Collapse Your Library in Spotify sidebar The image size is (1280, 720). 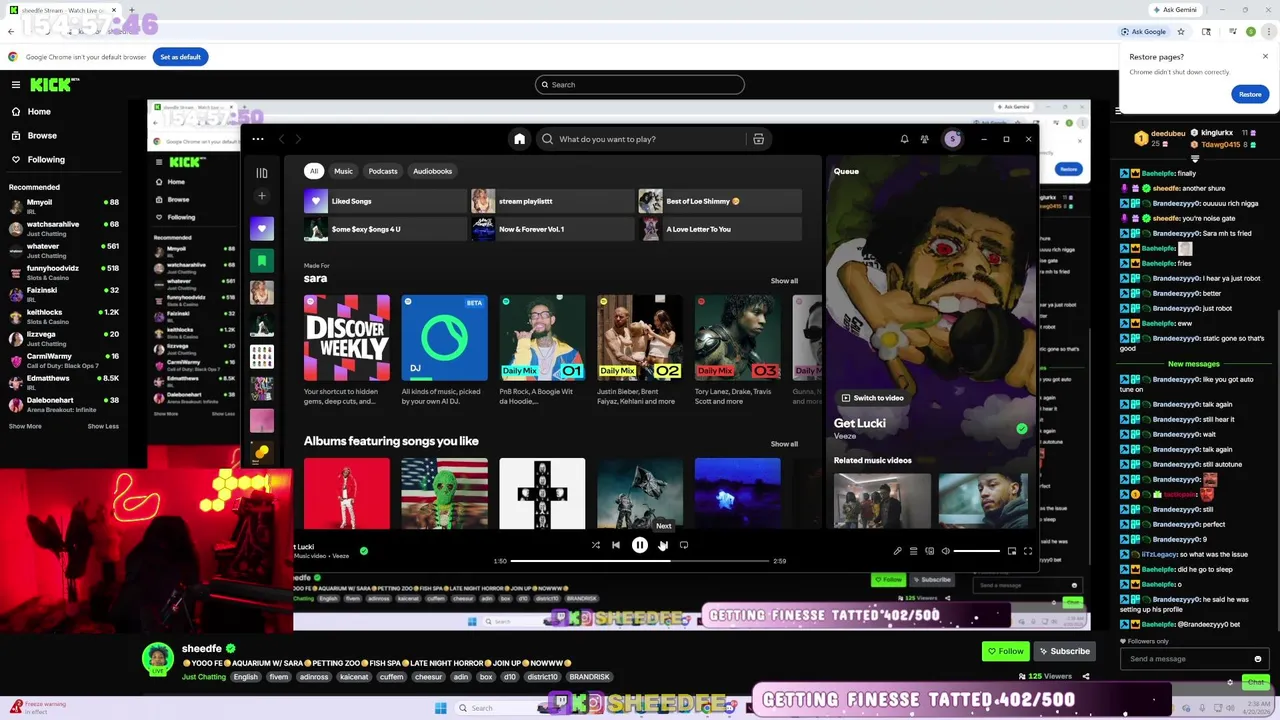[262, 172]
